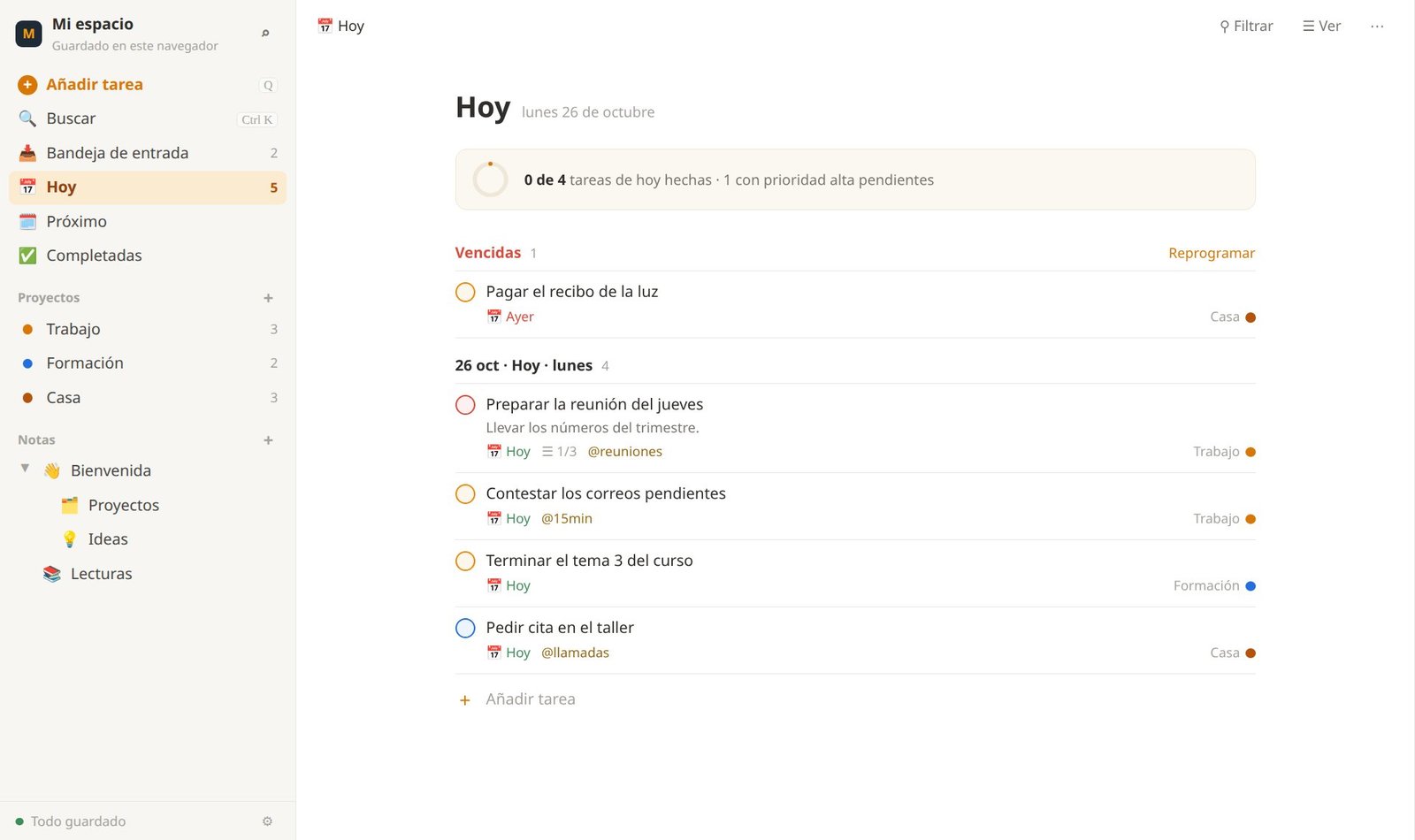Open settings gear in sidebar footer
This screenshot has height=840, width=1415.
267,821
